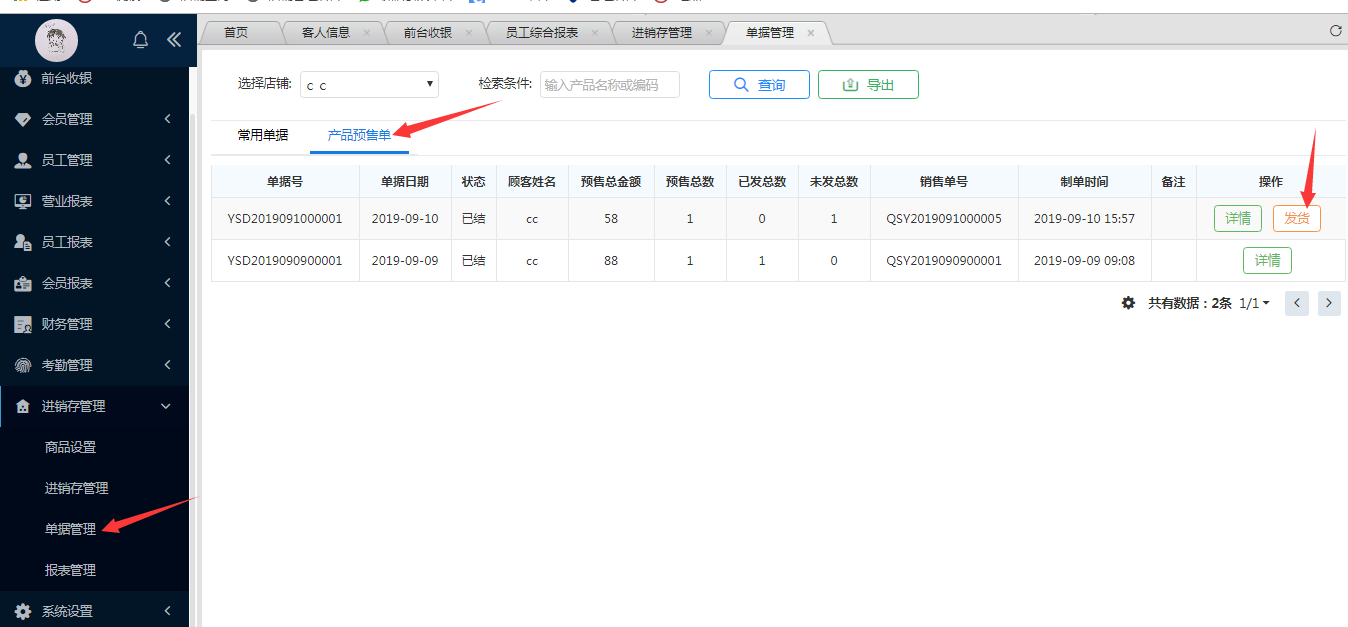Viewport: 1348px width, 627px height.
Task: Collapse sidebar with double-chevron icon
Action: 174,40
